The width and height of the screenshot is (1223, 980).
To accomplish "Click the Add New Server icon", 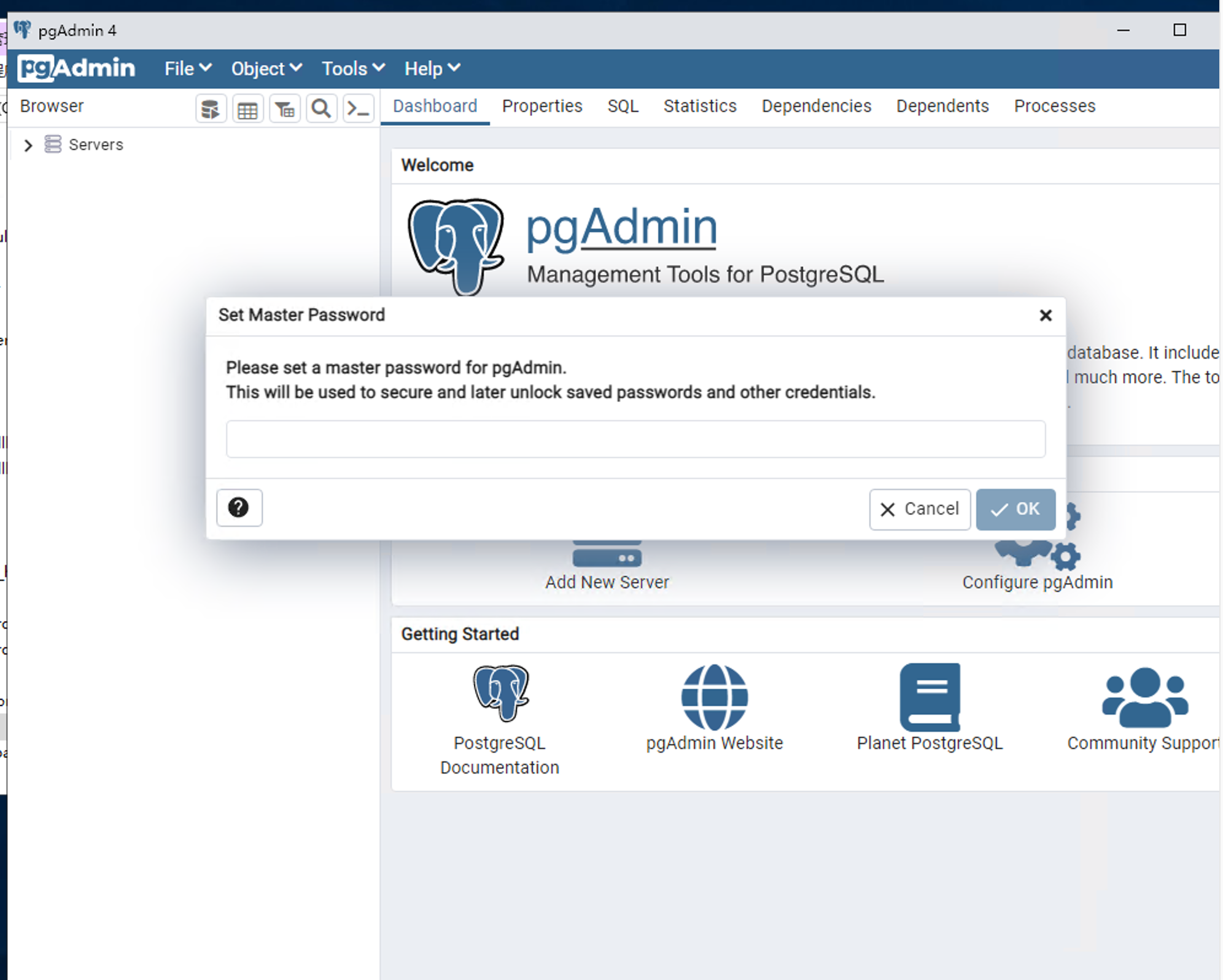I will click(607, 554).
